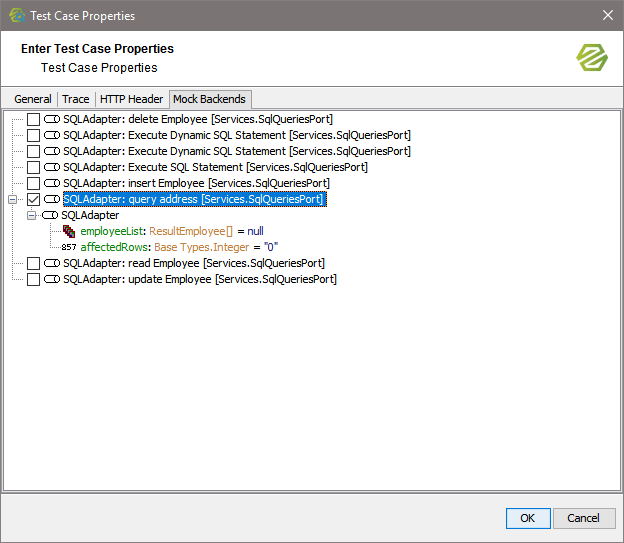This screenshot has height=543, width=624.
Task: Uncheck the query address mock backend
Action: (x=34, y=199)
